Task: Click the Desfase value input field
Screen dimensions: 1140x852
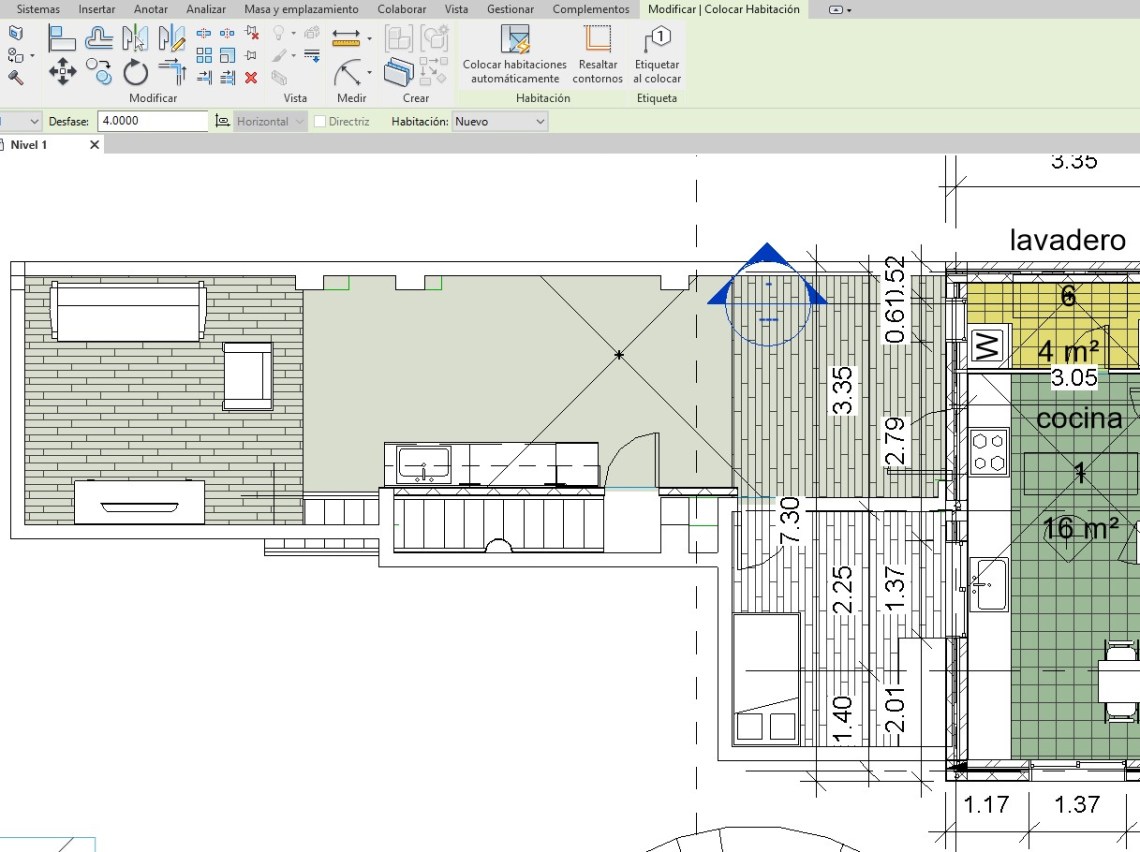Action: (x=152, y=121)
